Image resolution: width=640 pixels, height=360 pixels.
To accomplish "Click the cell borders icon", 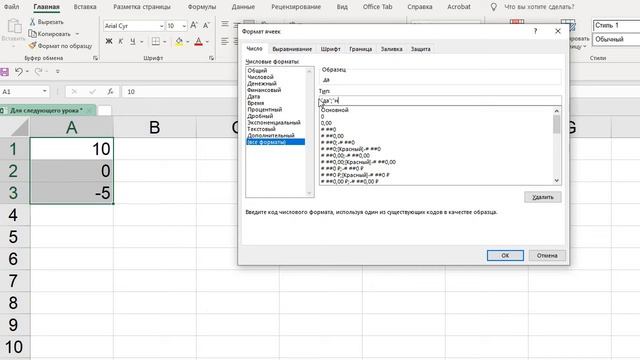I will (156, 41).
